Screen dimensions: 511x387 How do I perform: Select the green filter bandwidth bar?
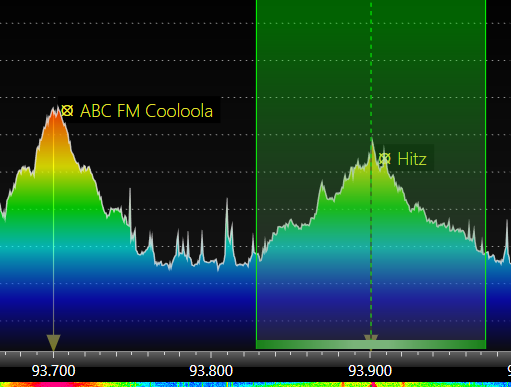pyautogui.click(x=371, y=344)
